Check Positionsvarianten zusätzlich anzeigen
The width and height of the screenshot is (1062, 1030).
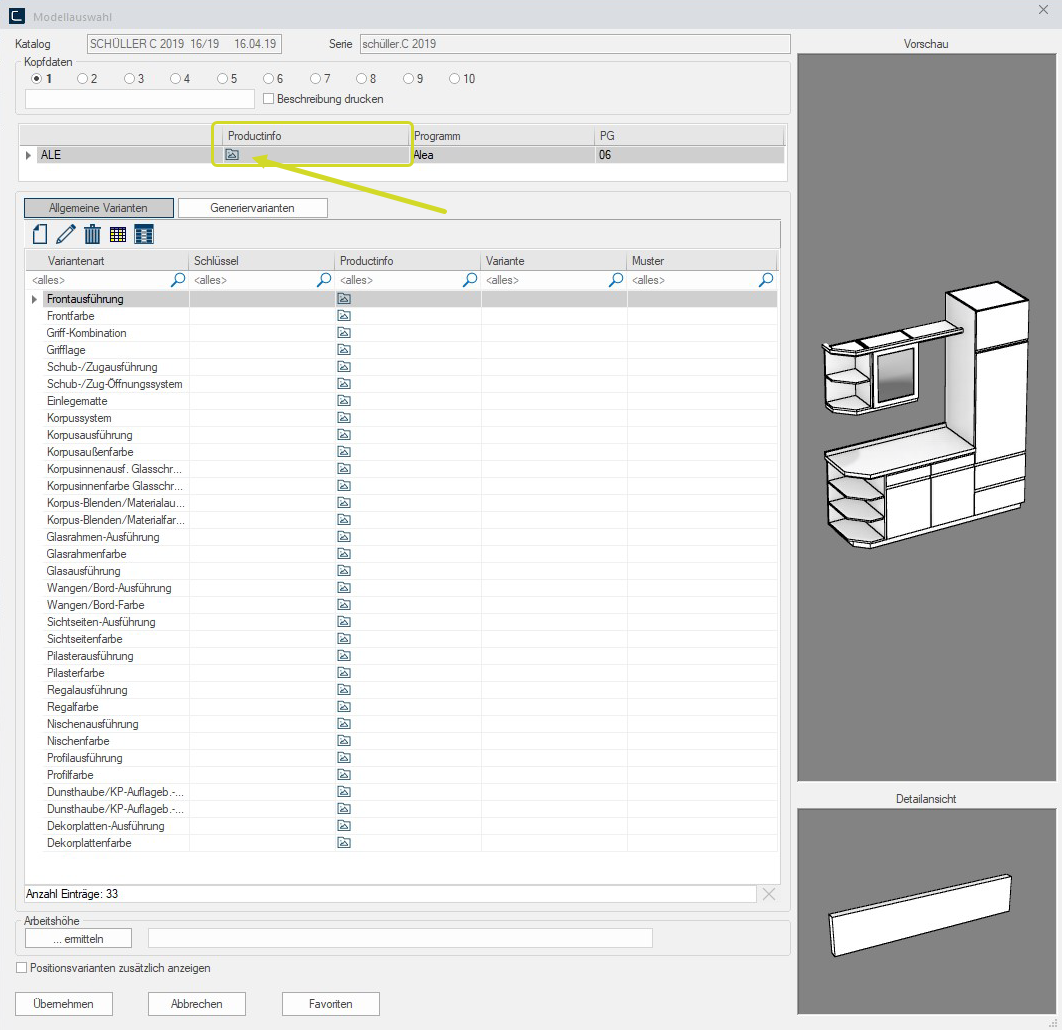click(22, 968)
